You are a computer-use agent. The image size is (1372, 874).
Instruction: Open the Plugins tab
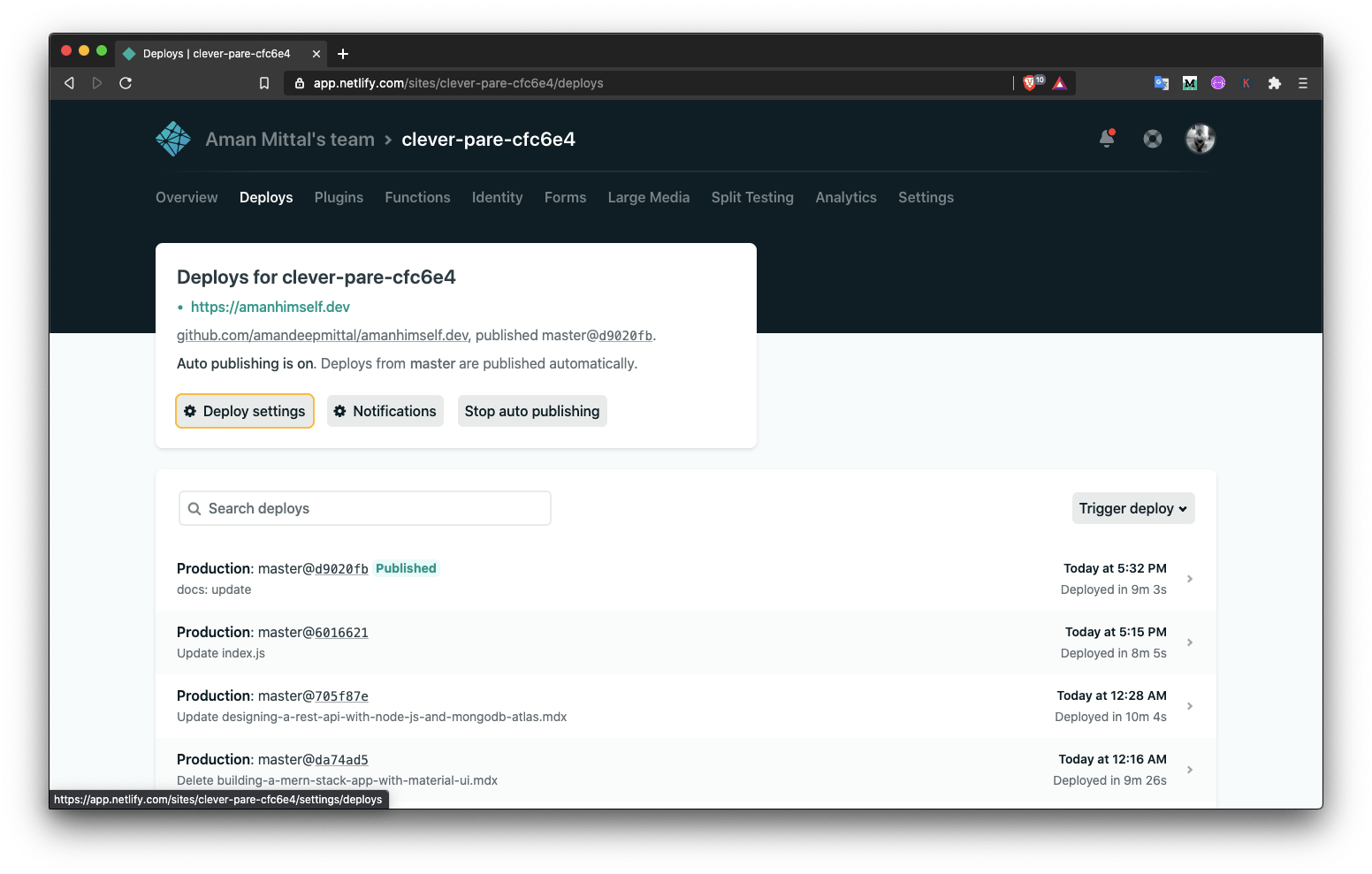[339, 197]
